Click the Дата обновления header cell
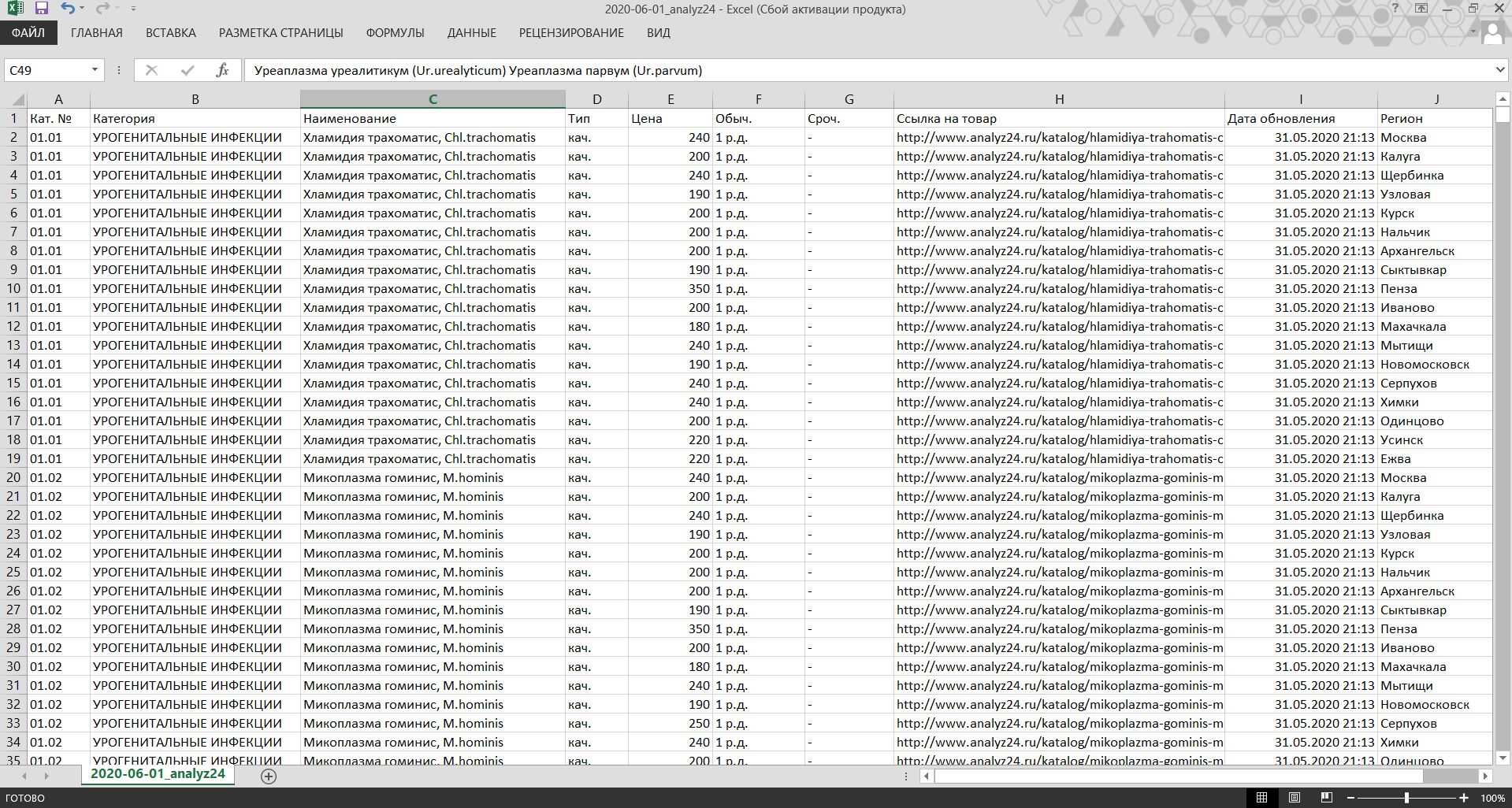This screenshot has width=1512, height=808. coord(1301,118)
